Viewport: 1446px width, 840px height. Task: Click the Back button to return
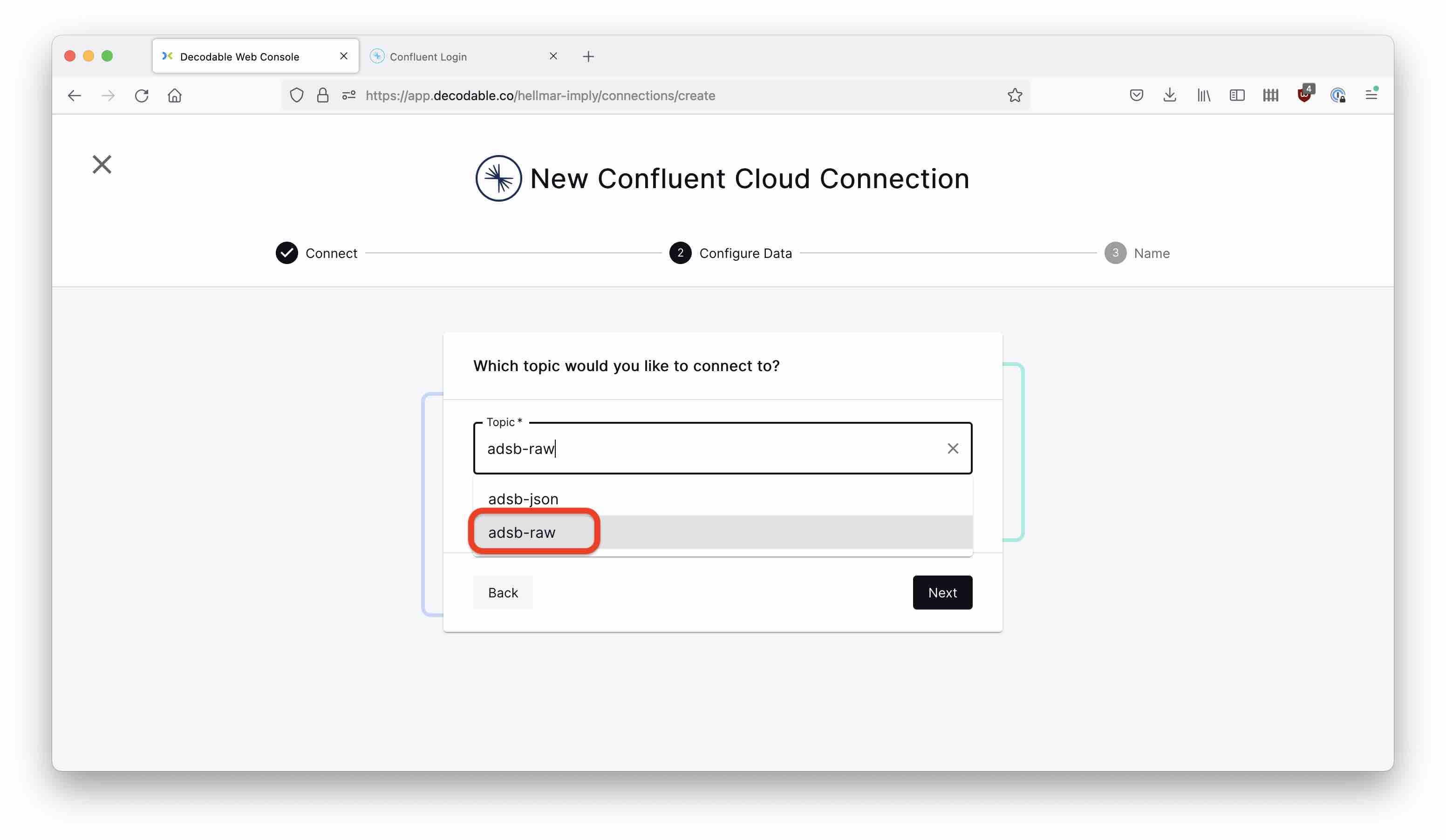[x=503, y=592]
